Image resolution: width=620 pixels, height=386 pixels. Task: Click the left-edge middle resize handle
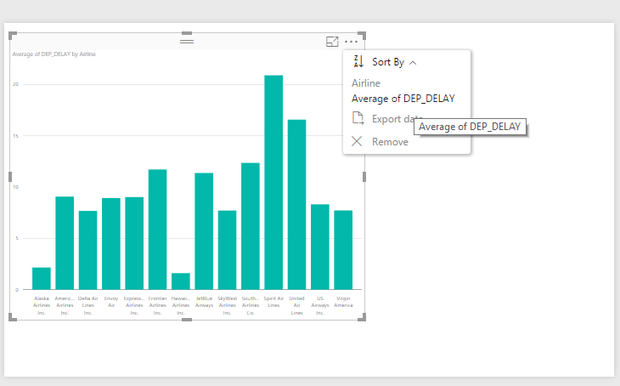(10, 177)
